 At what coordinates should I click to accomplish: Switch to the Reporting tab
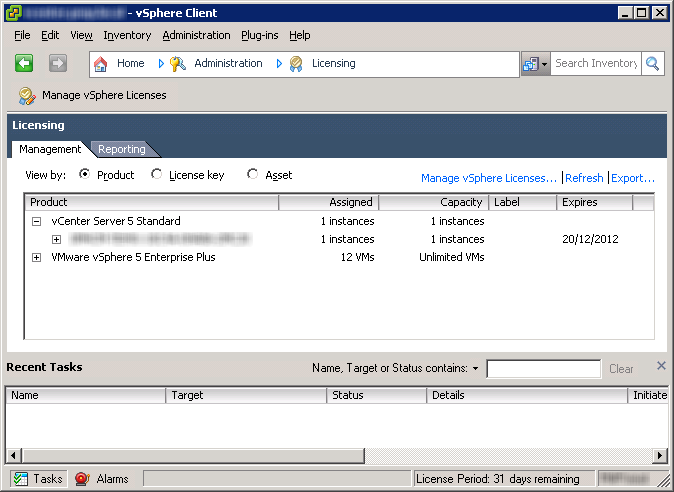coord(121,149)
